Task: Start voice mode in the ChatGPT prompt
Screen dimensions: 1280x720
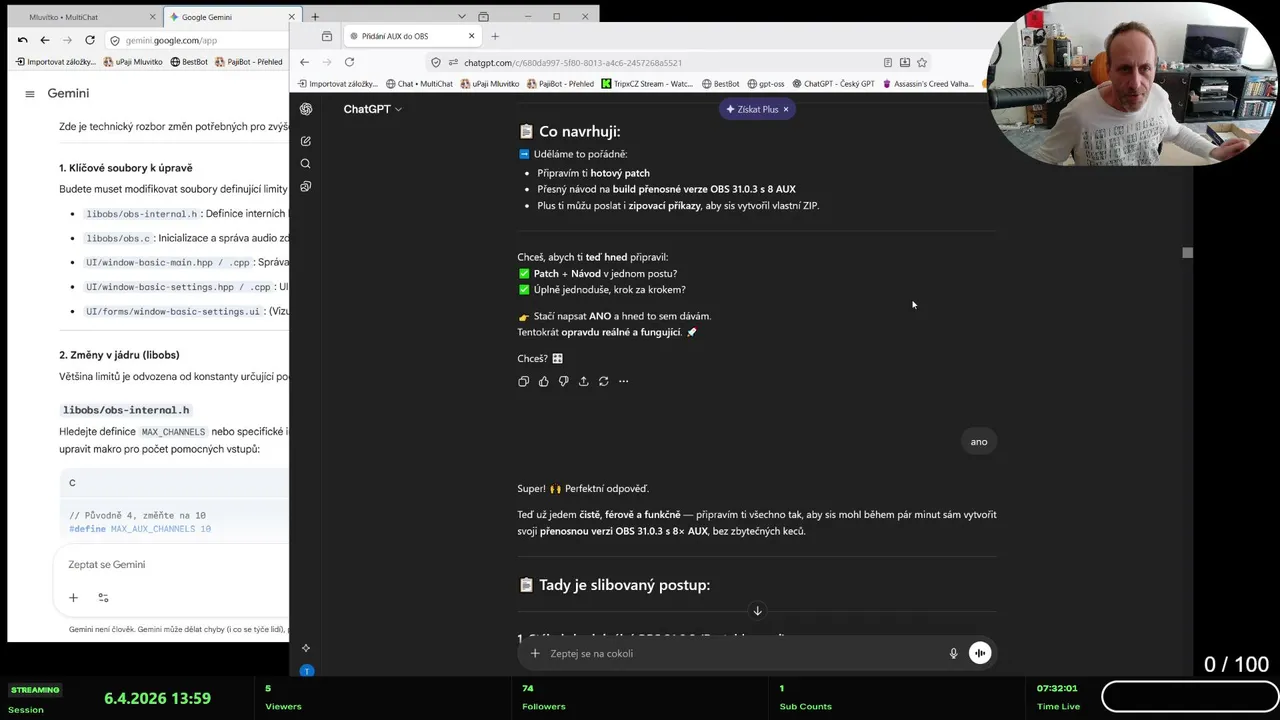Action: click(980, 653)
